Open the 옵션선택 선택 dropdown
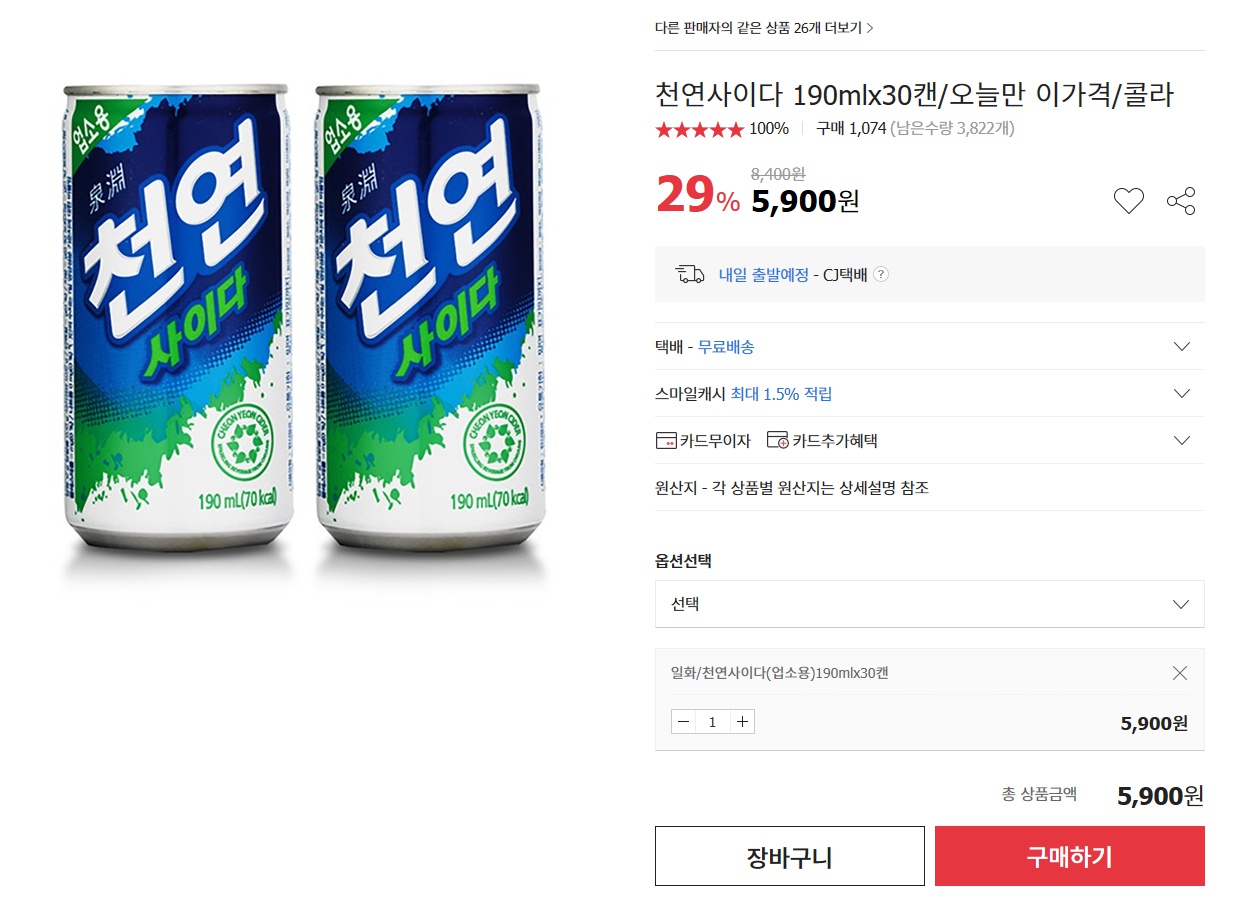Image resolution: width=1257 pixels, height=913 pixels. coord(929,604)
